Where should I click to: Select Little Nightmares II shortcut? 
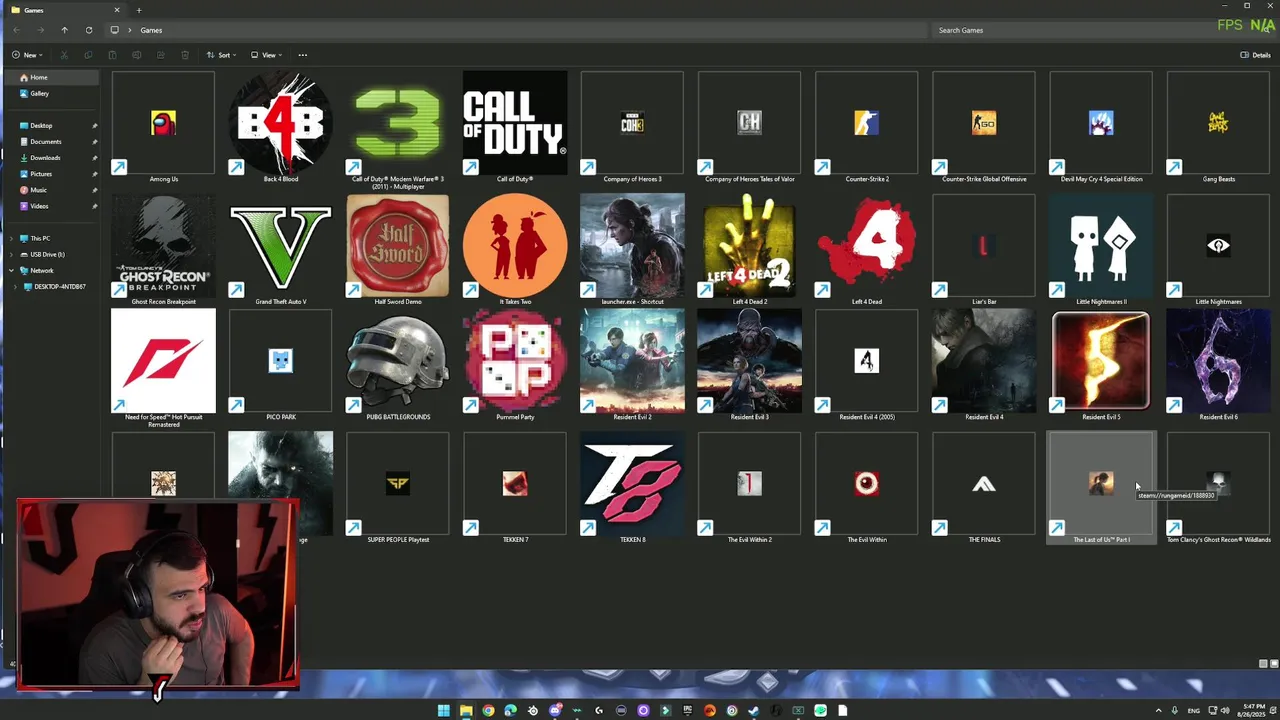tap(1101, 250)
